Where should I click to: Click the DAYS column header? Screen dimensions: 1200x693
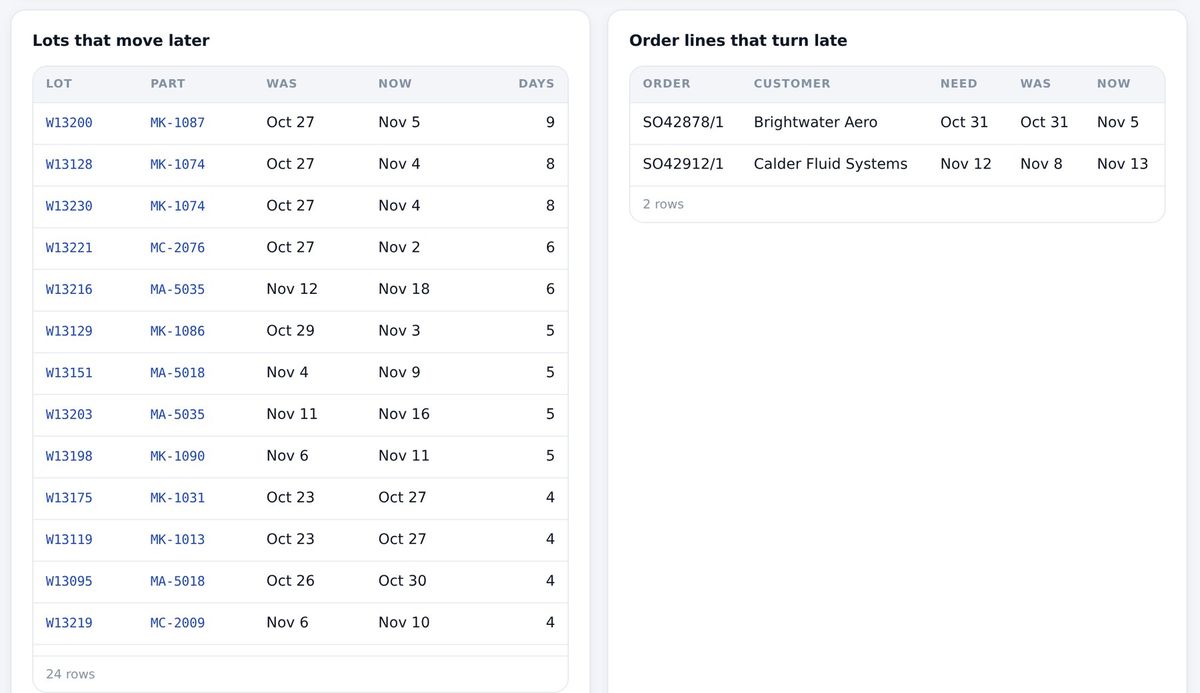click(536, 84)
